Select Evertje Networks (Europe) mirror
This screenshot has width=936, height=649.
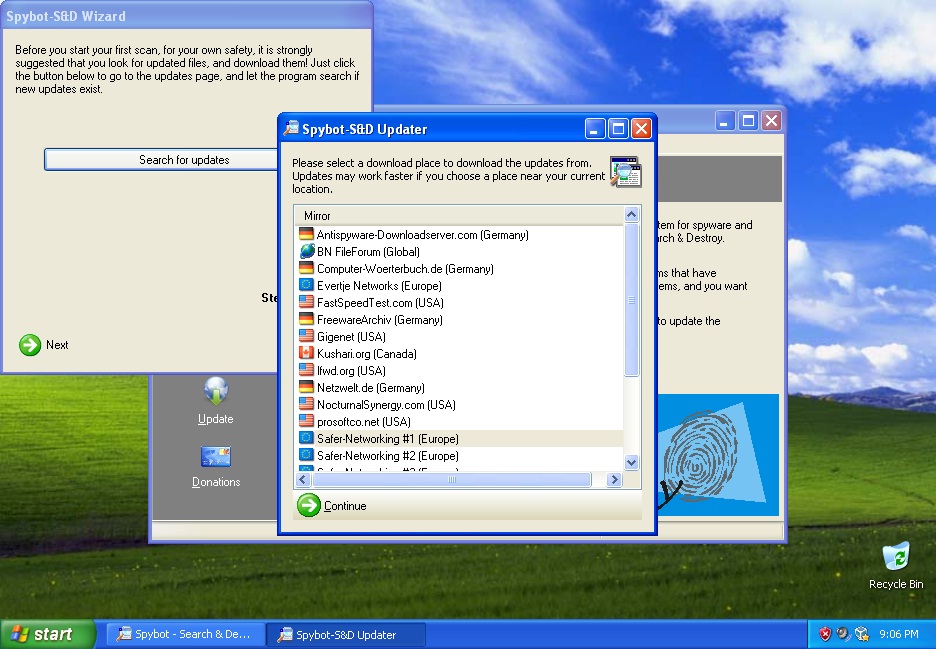coord(459,285)
